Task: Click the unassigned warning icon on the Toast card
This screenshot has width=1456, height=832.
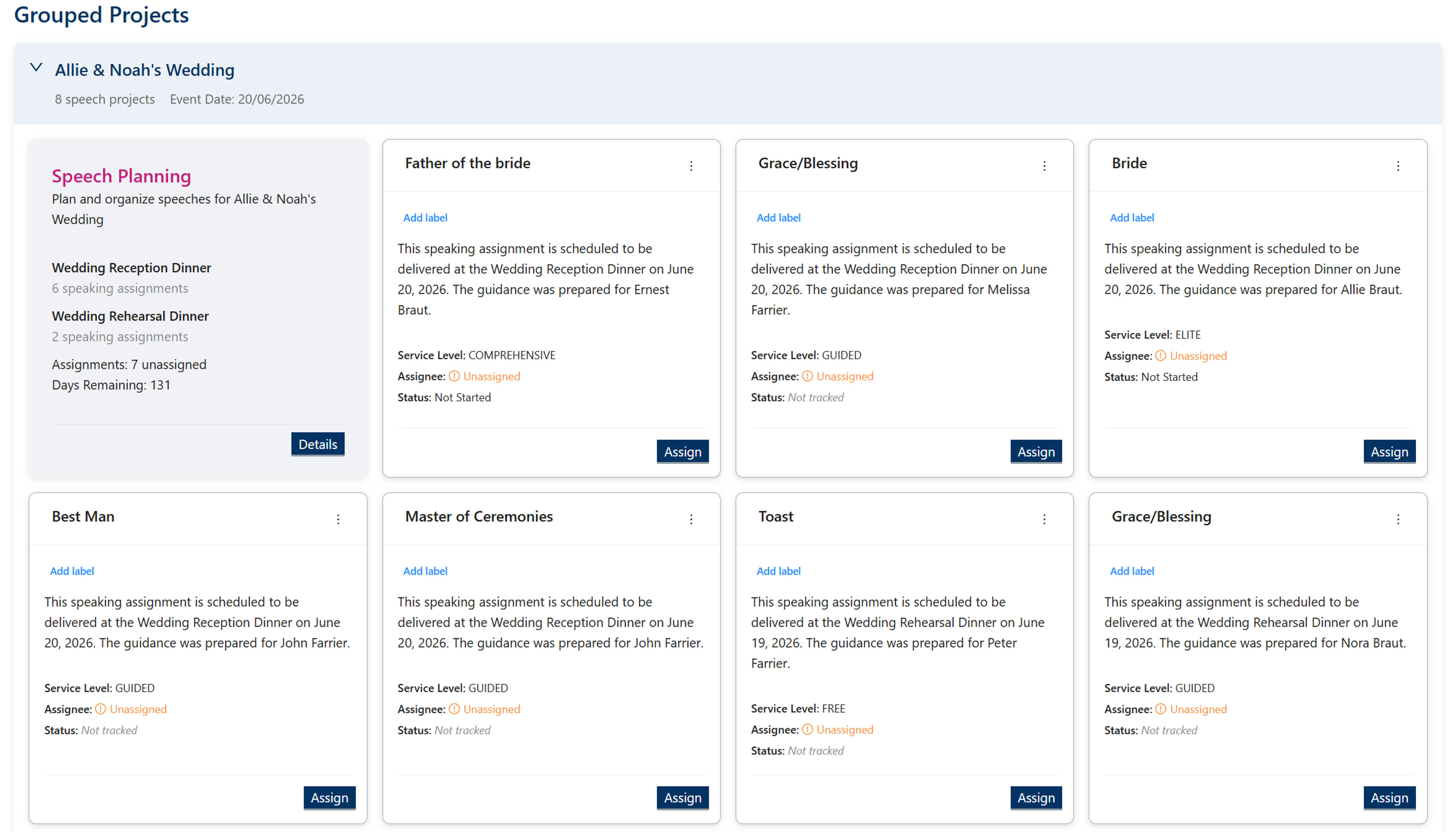Action: coord(807,729)
